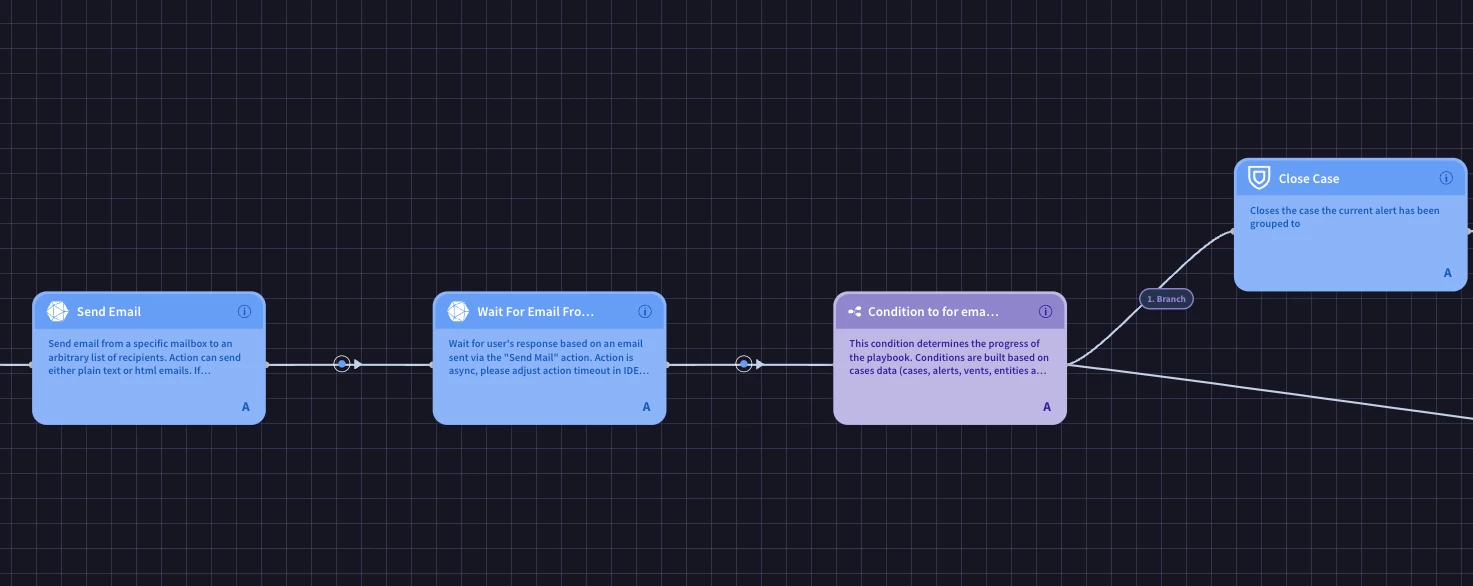Open info for Send Email node

244,312
